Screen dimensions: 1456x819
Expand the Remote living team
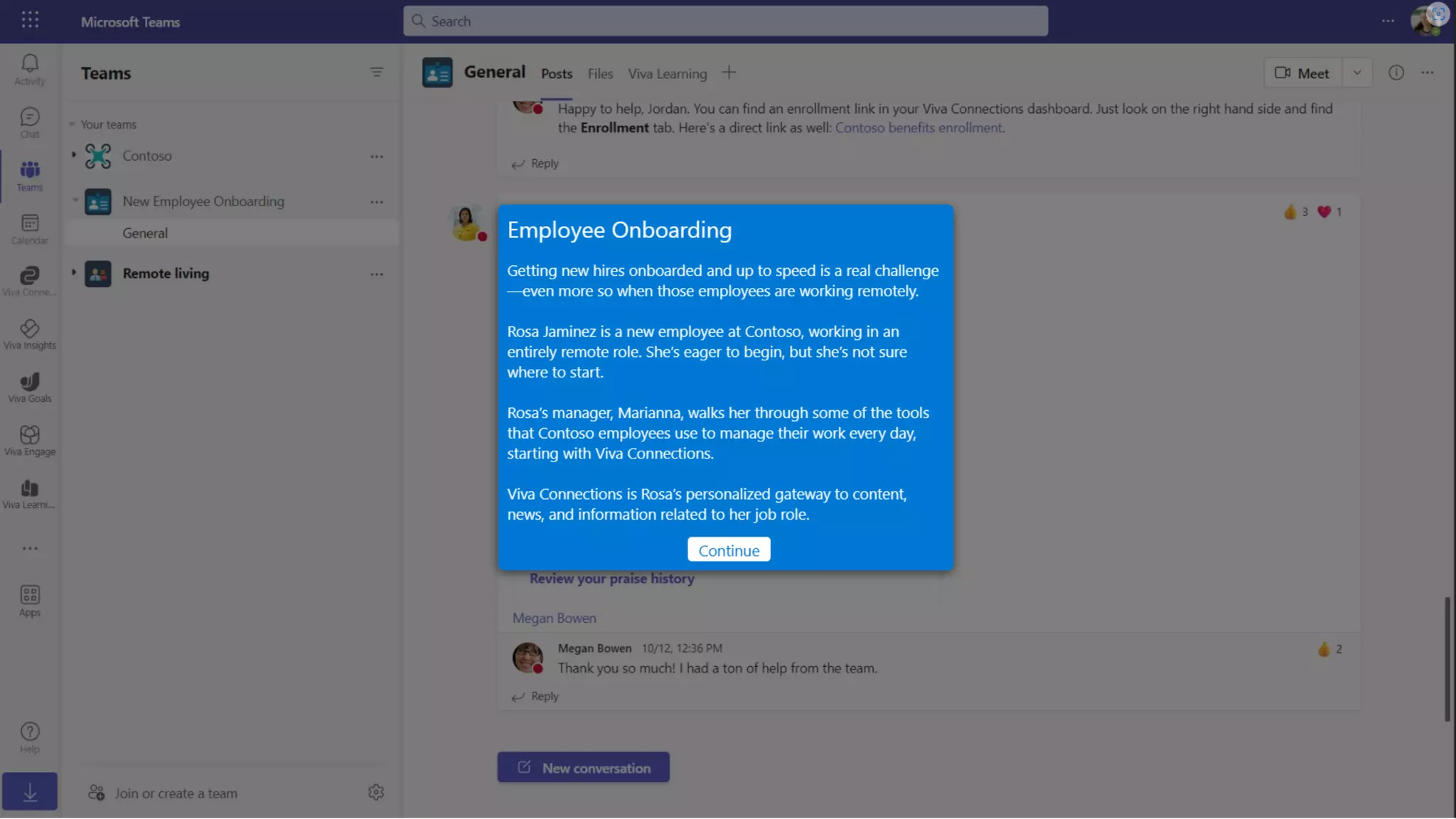[73, 273]
